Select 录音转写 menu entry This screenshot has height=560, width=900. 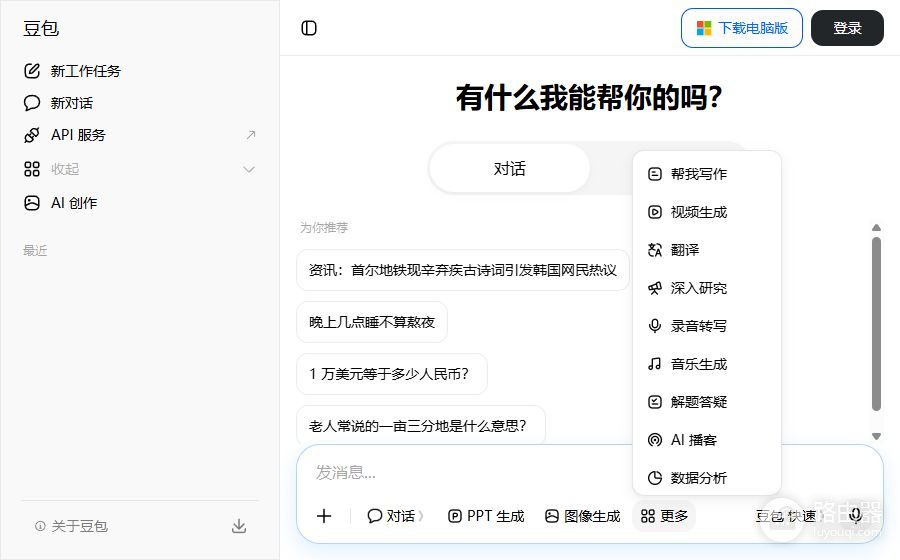pos(707,326)
